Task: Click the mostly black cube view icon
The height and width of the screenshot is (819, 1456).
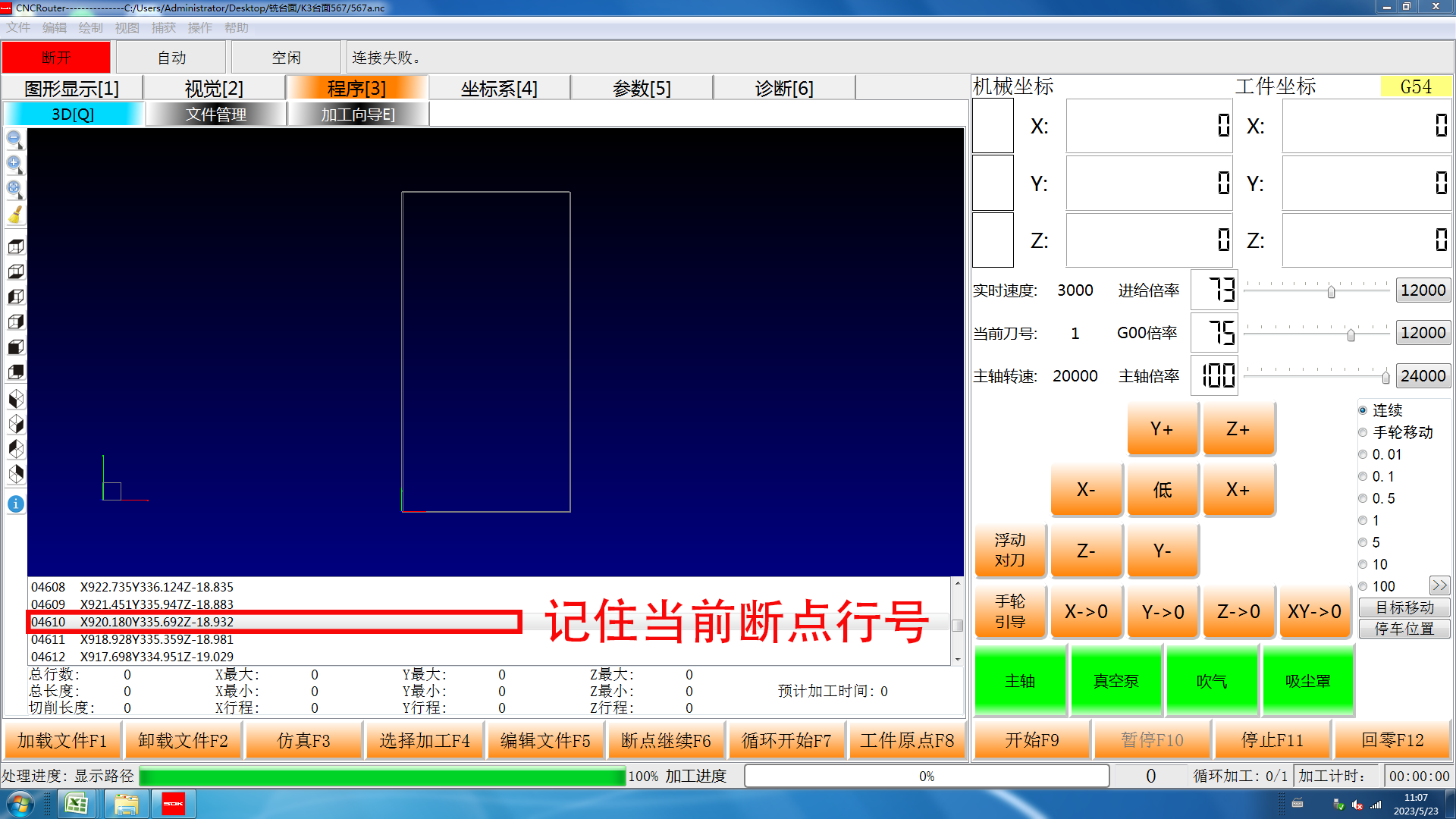Action: point(15,347)
